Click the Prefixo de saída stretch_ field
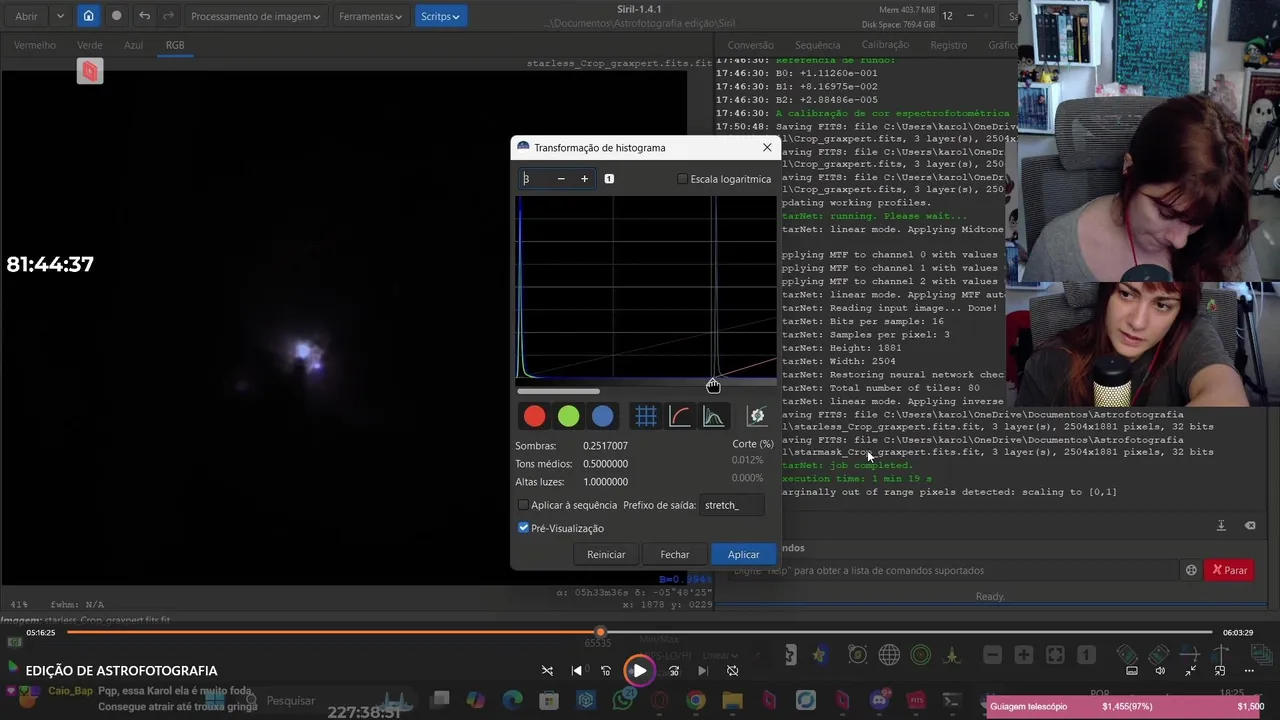 (732, 505)
